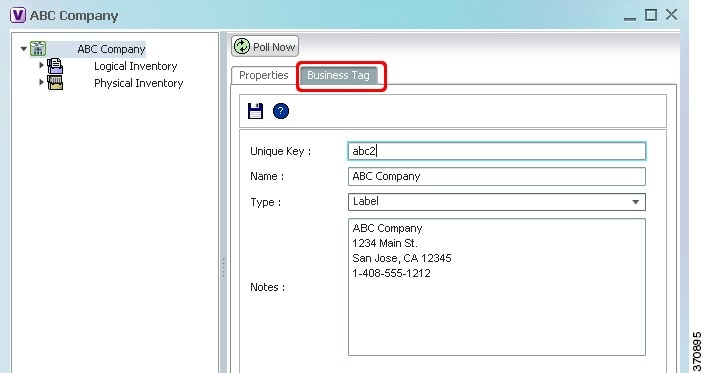The image size is (703, 373).
Task: Select Physical Inventory tree item
Action: tap(139, 83)
